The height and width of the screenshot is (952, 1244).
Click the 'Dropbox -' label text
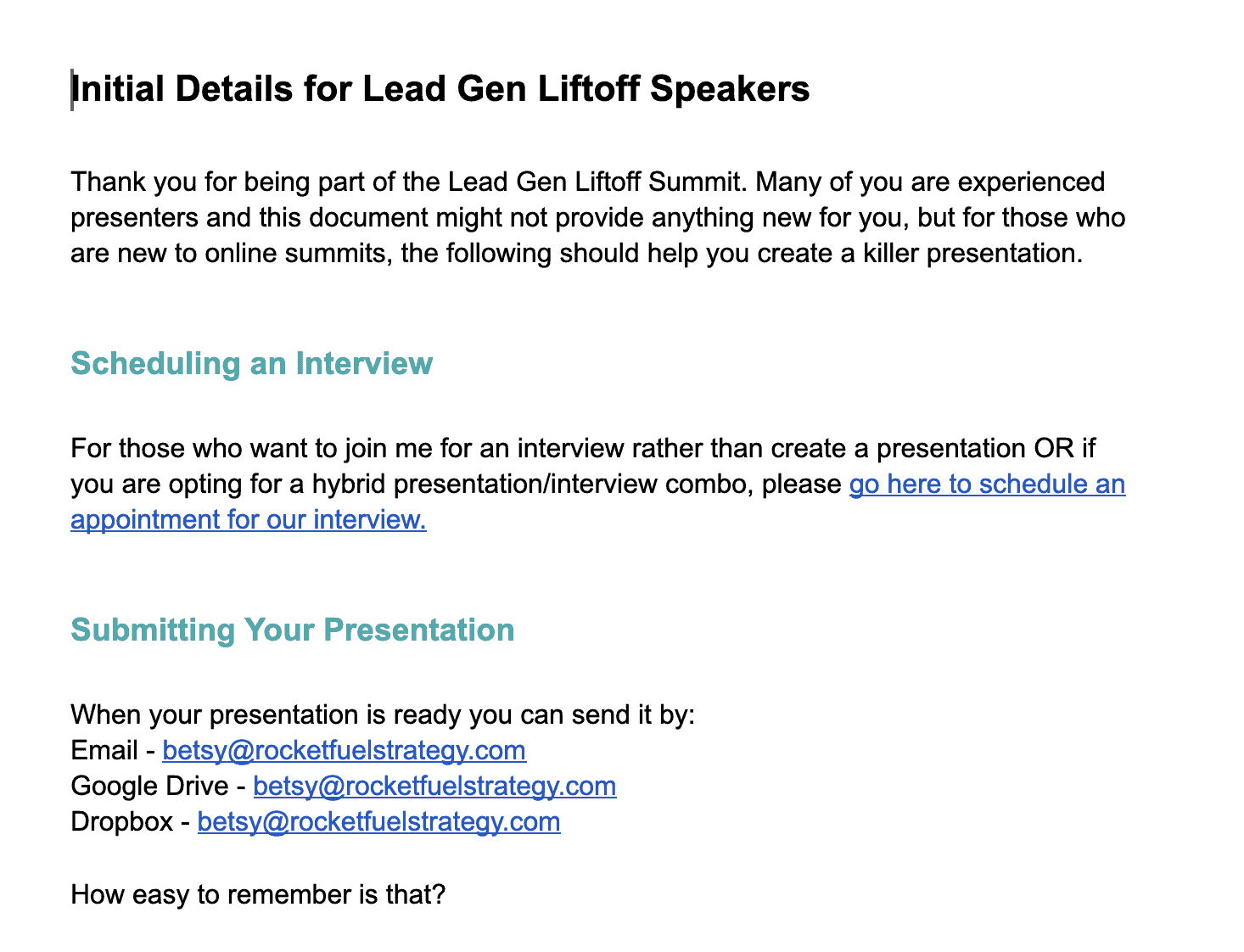[x=130, y=822]
